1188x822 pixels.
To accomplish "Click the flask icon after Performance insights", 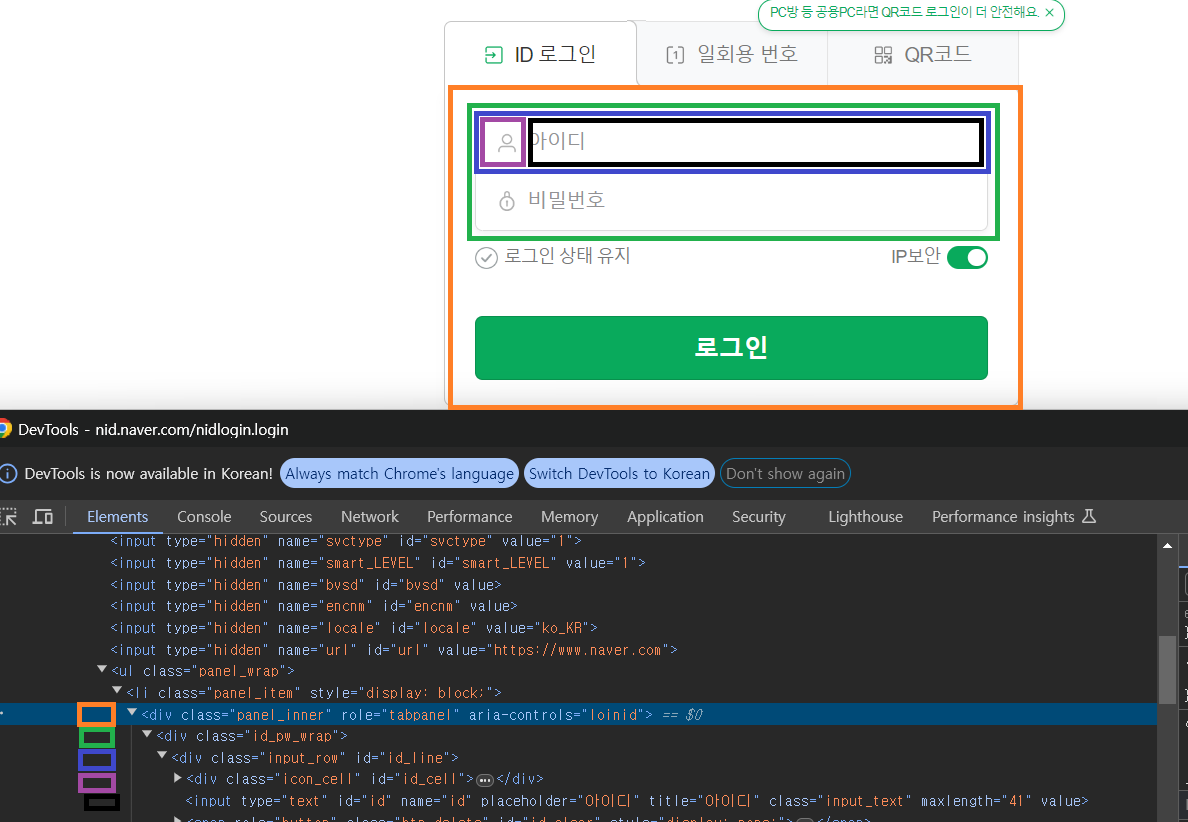I will click(x=1089, y=516).
